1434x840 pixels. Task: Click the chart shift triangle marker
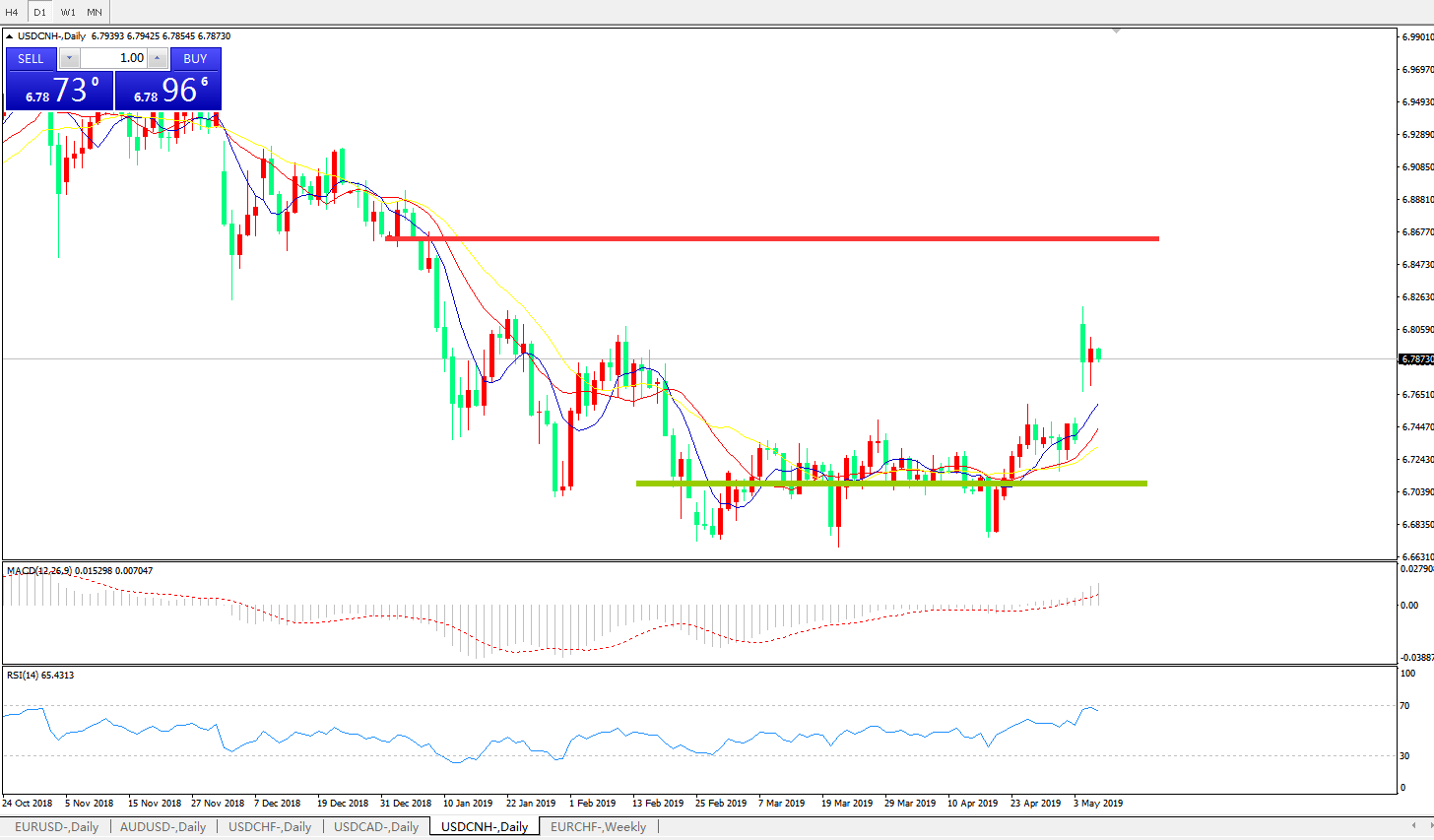pyautogui.click(x=1116, y=32)
